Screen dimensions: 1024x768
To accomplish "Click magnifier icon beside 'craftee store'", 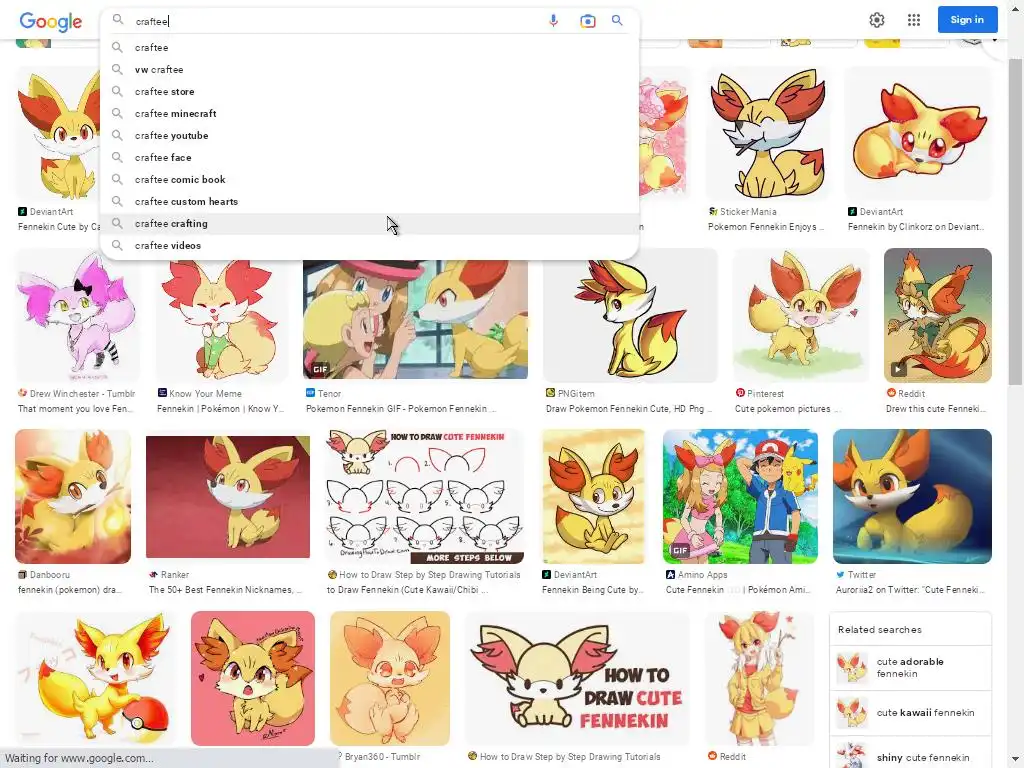I will coord(117,91).
